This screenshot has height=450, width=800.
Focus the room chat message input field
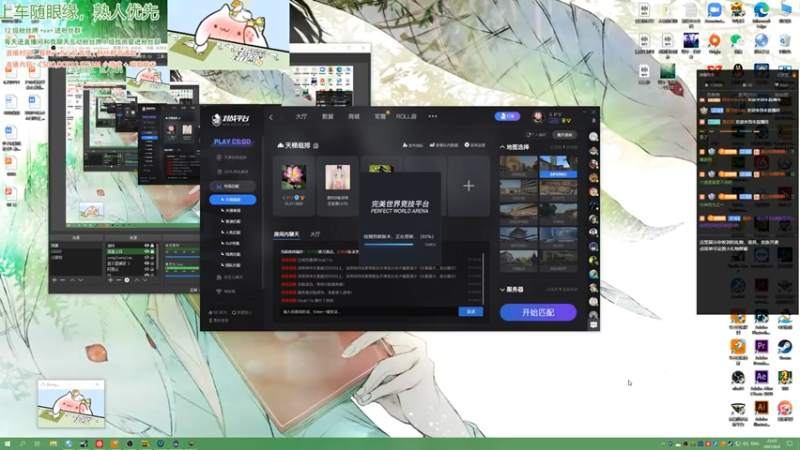point(368,311)
